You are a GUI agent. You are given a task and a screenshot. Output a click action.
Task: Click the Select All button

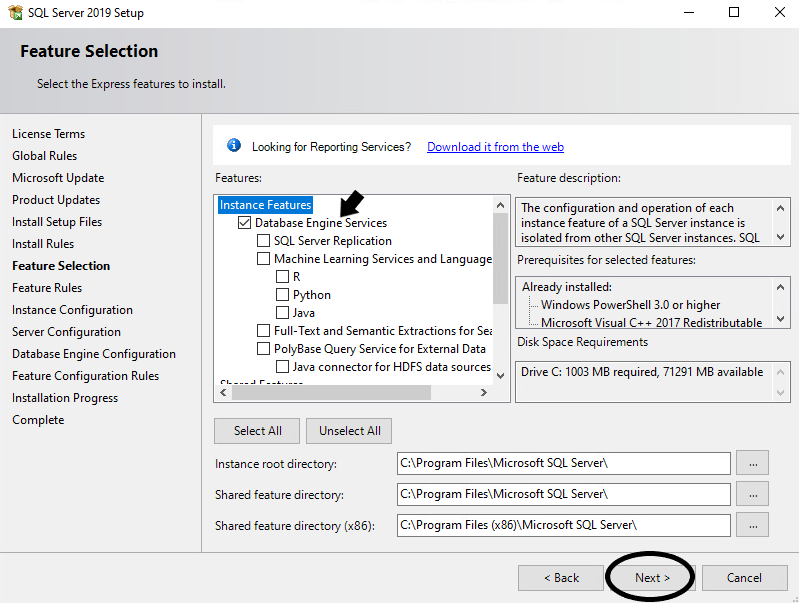[257, 431]
